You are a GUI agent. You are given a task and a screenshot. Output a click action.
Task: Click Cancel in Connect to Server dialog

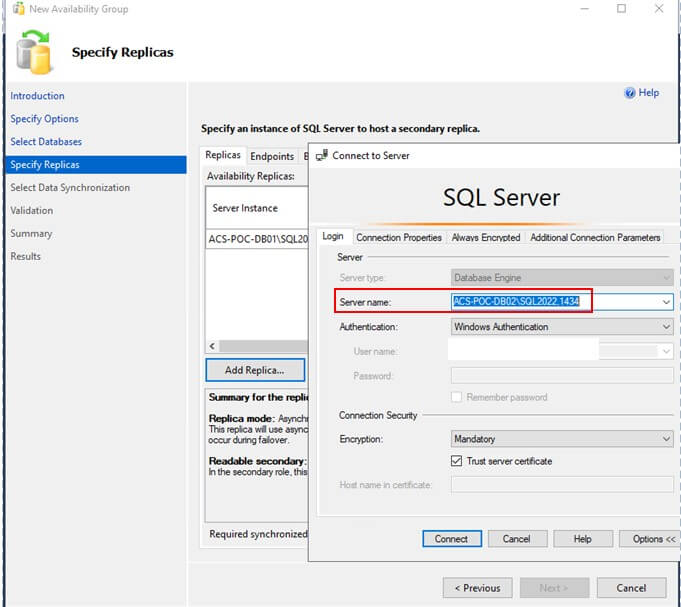(517, 539)
